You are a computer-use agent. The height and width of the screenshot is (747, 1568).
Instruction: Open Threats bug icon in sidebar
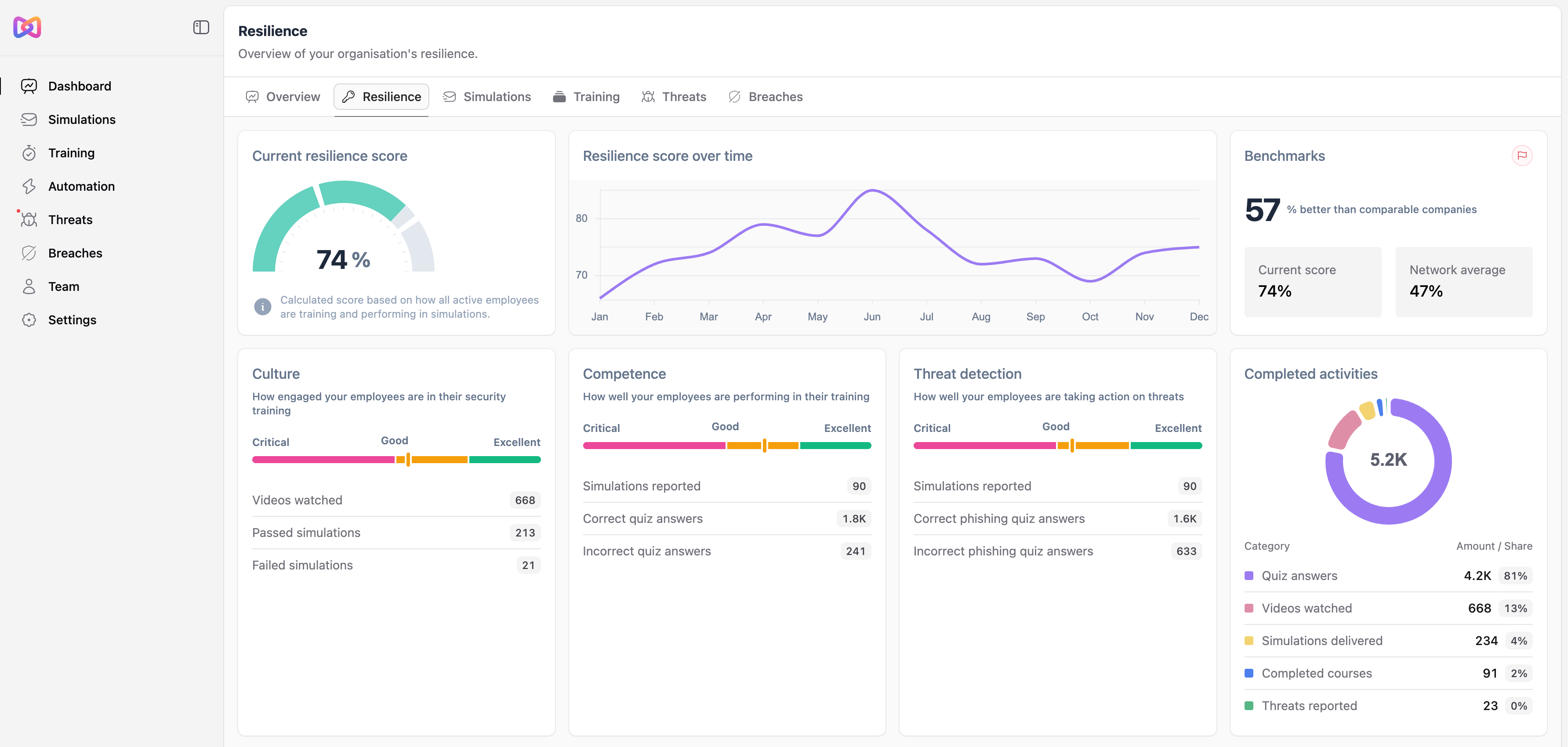click(29, 220)
